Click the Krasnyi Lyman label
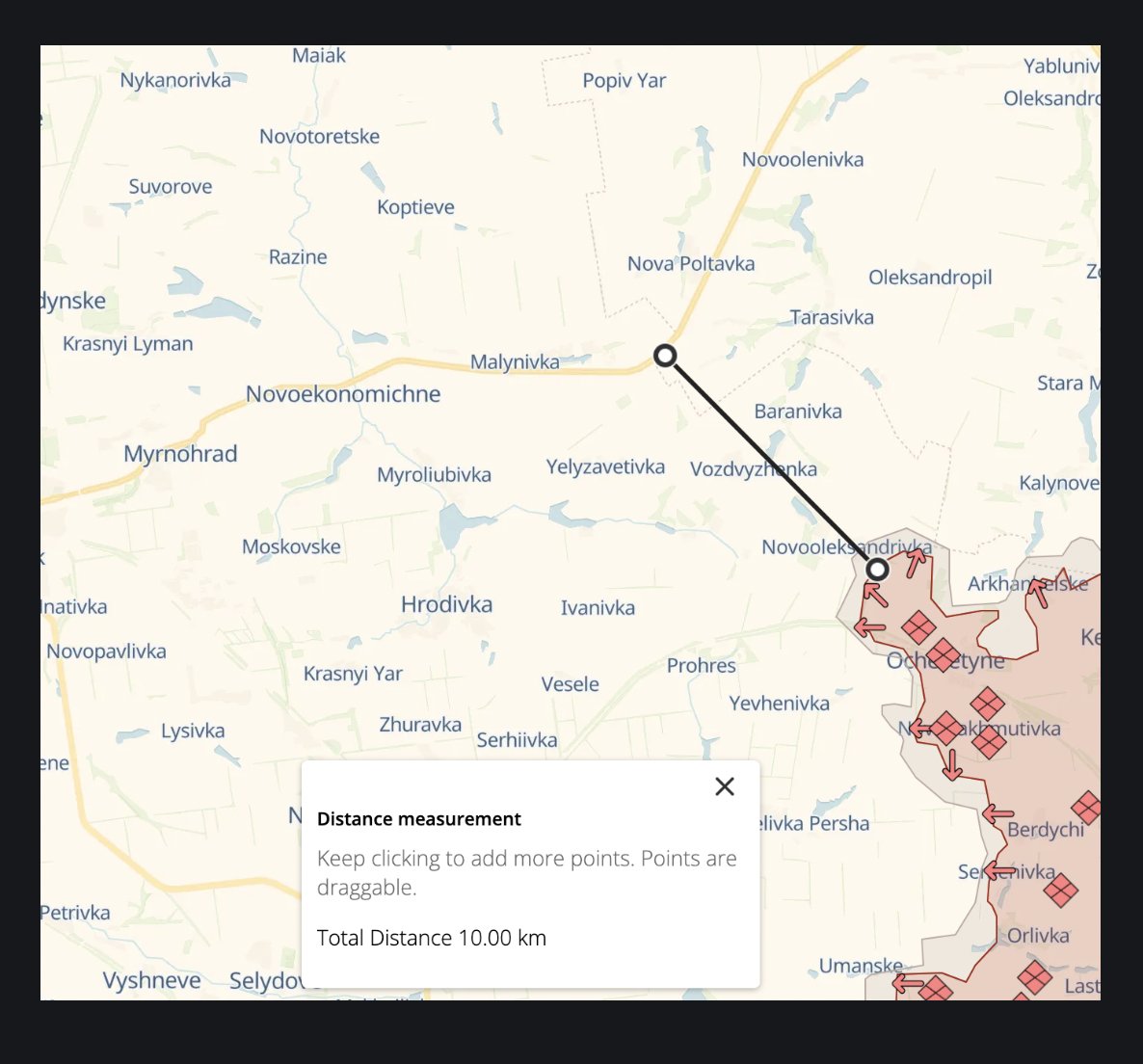Screen dimensions: 1143x1064 (127, 343)
